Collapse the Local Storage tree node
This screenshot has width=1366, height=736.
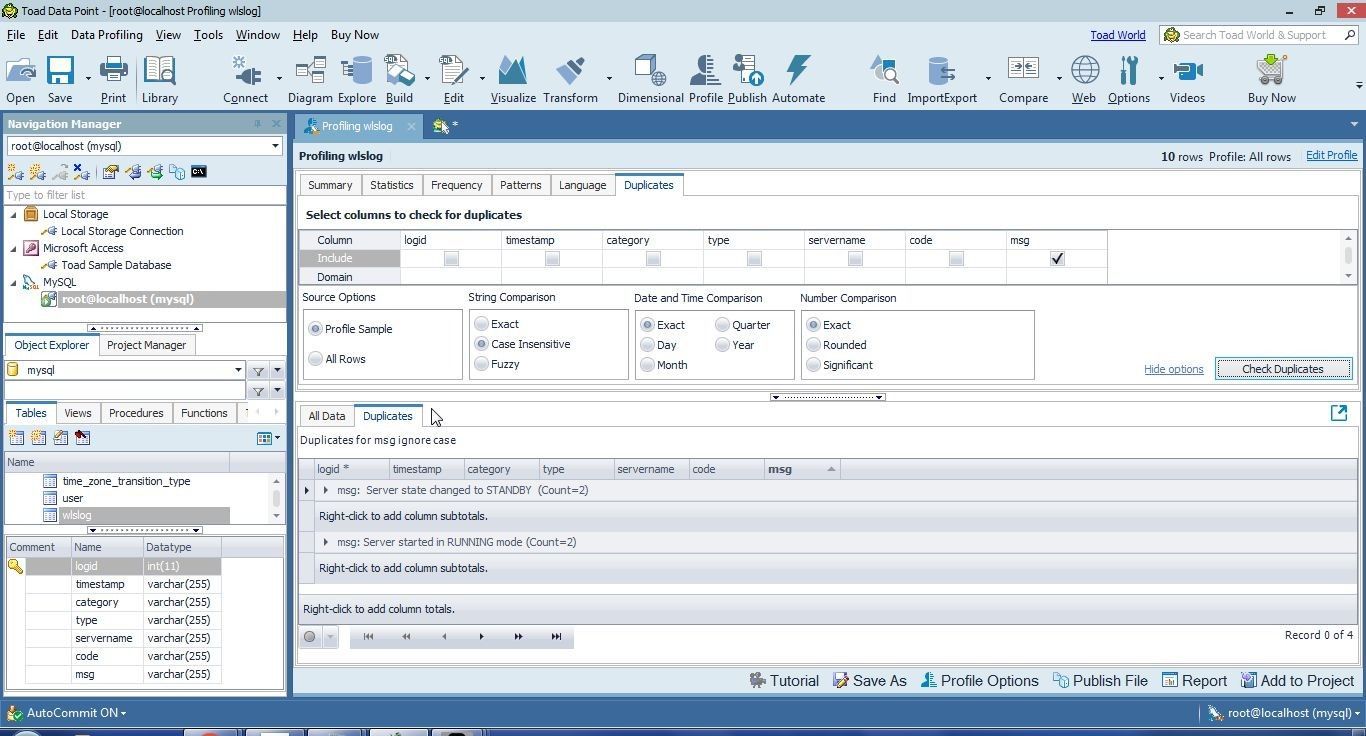(x=14, y=214)
